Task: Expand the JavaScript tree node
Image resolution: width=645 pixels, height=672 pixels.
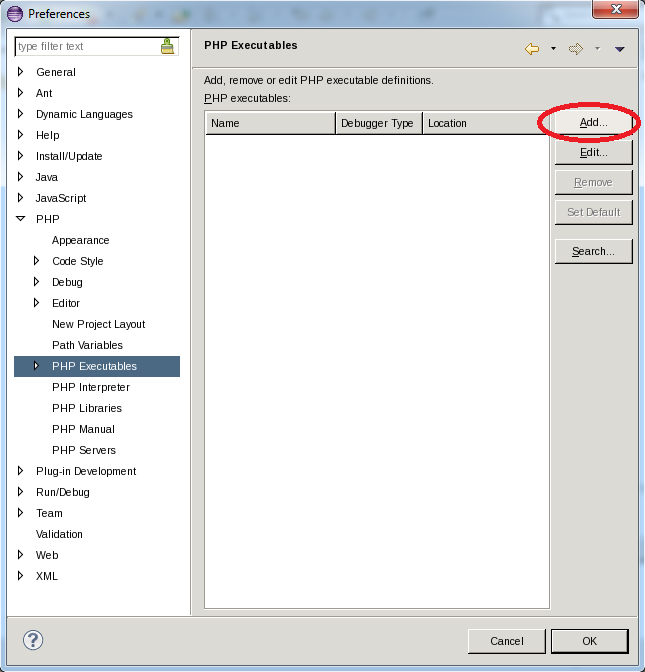Action: pyautogui.click(x=20, y=198)
